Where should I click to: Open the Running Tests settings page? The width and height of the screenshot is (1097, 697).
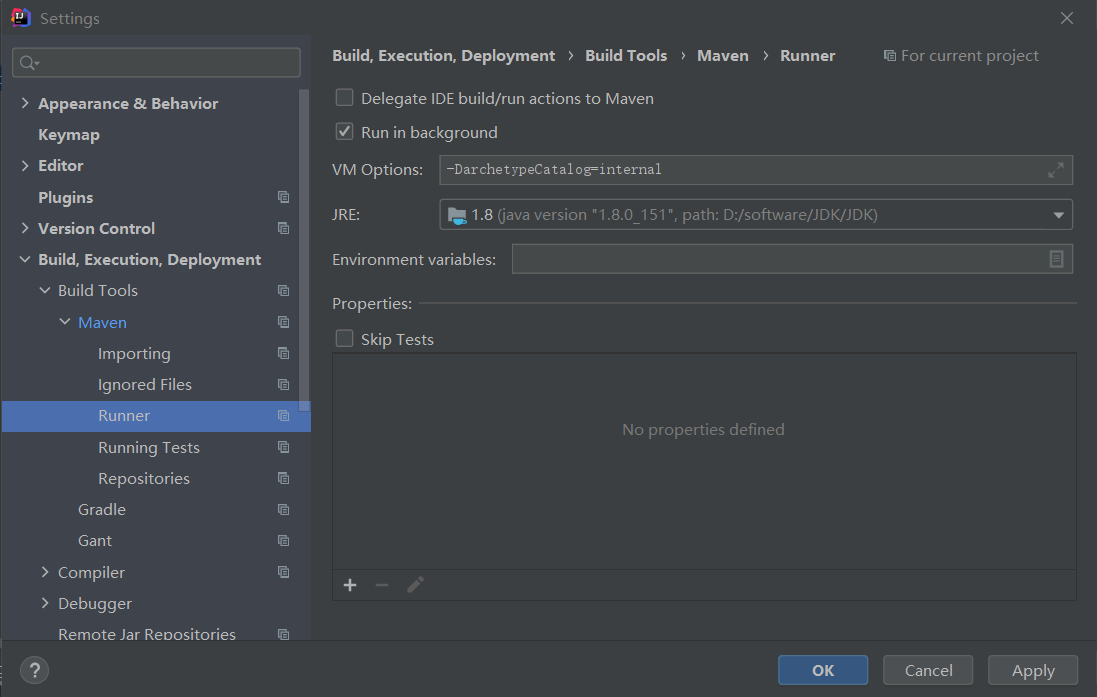pos(149,448)
